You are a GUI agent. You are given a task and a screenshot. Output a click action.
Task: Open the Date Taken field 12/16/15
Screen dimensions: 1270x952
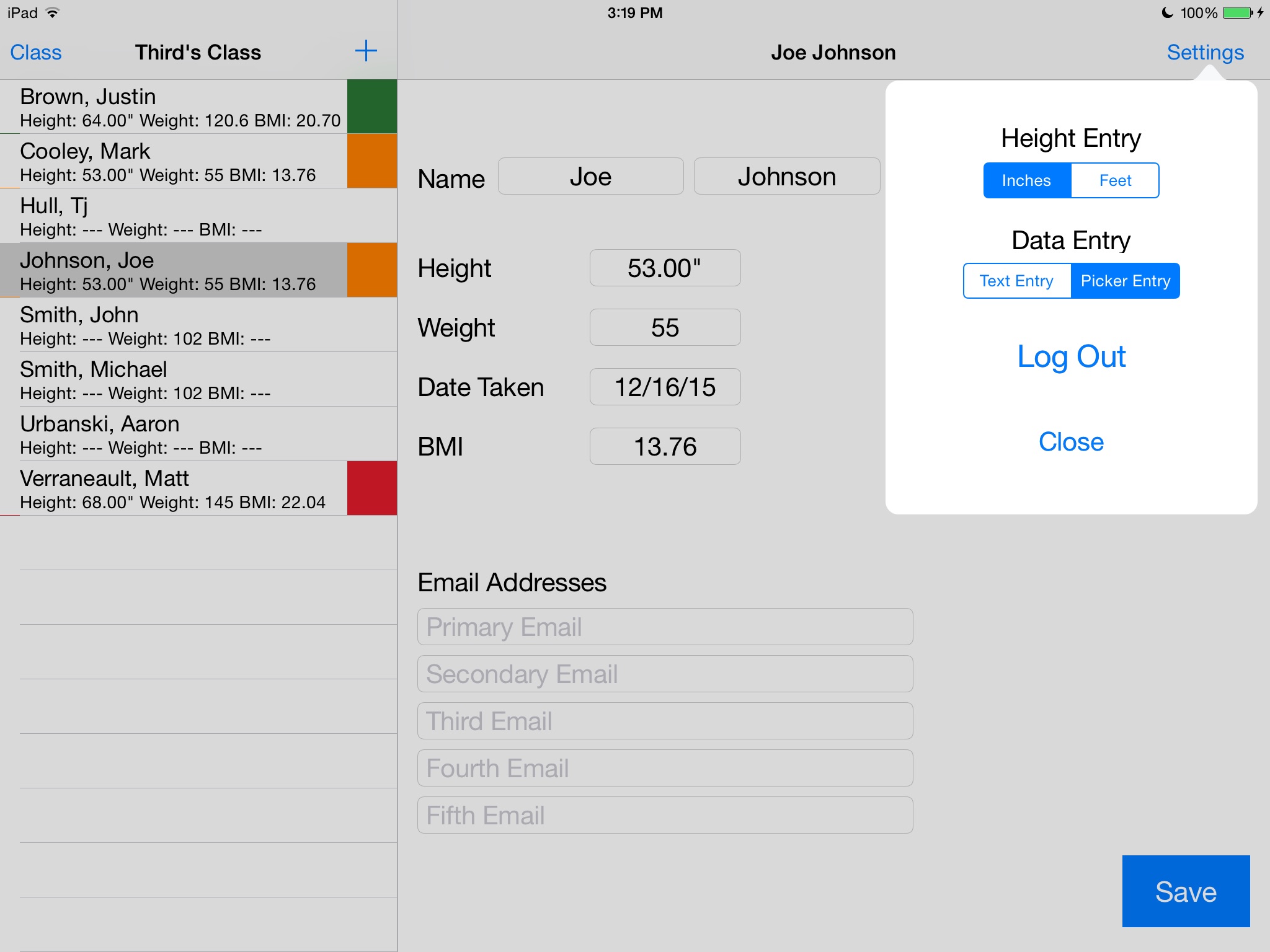tap(665, 387)
